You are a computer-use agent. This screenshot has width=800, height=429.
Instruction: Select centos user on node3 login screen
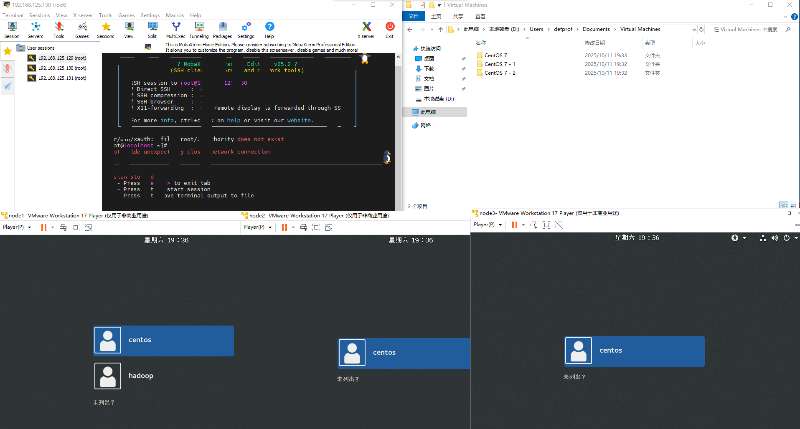tap(635, 351)
